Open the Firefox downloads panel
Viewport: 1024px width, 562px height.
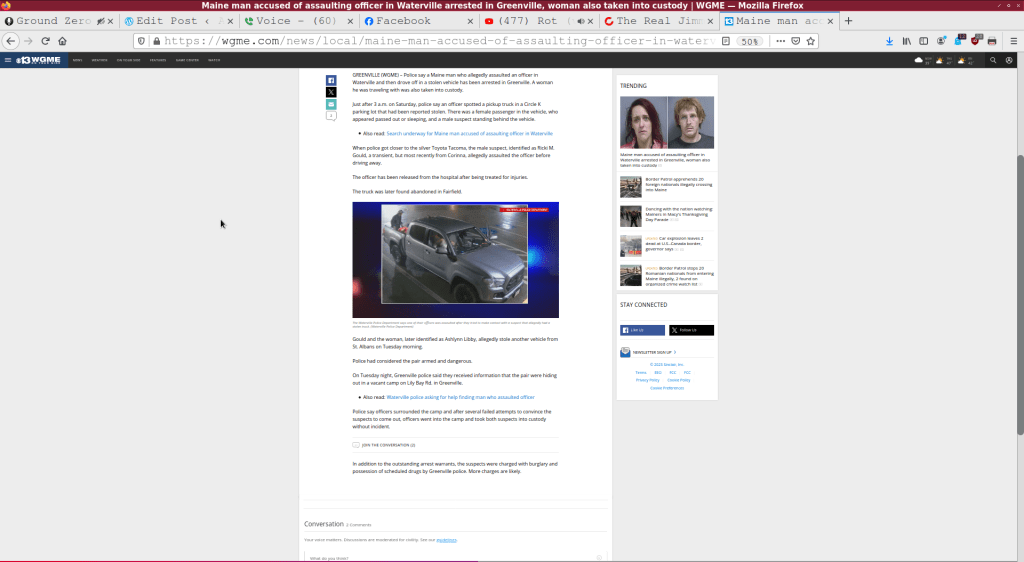tap(890, 41)
